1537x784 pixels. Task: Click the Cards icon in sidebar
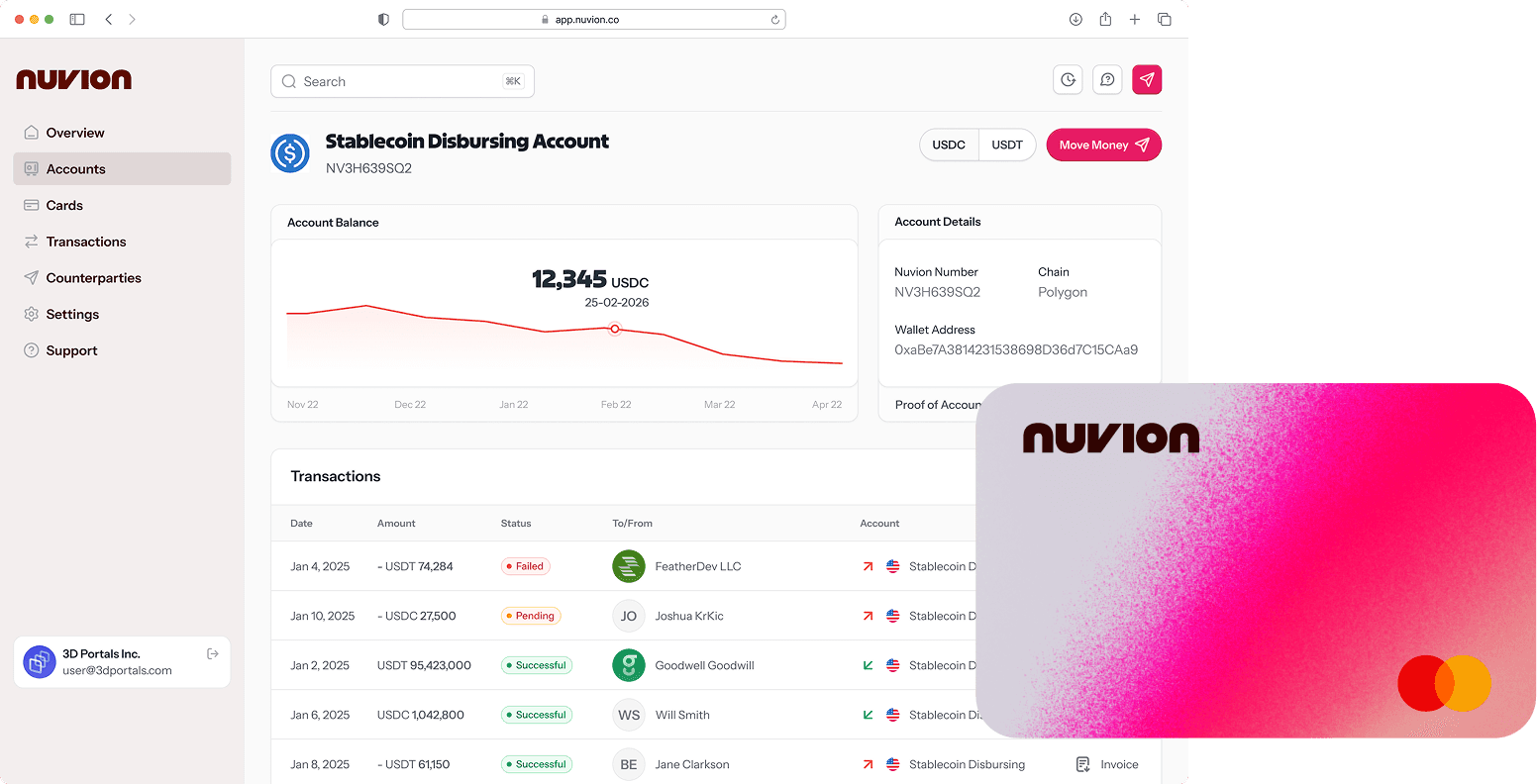pos(32,206)
